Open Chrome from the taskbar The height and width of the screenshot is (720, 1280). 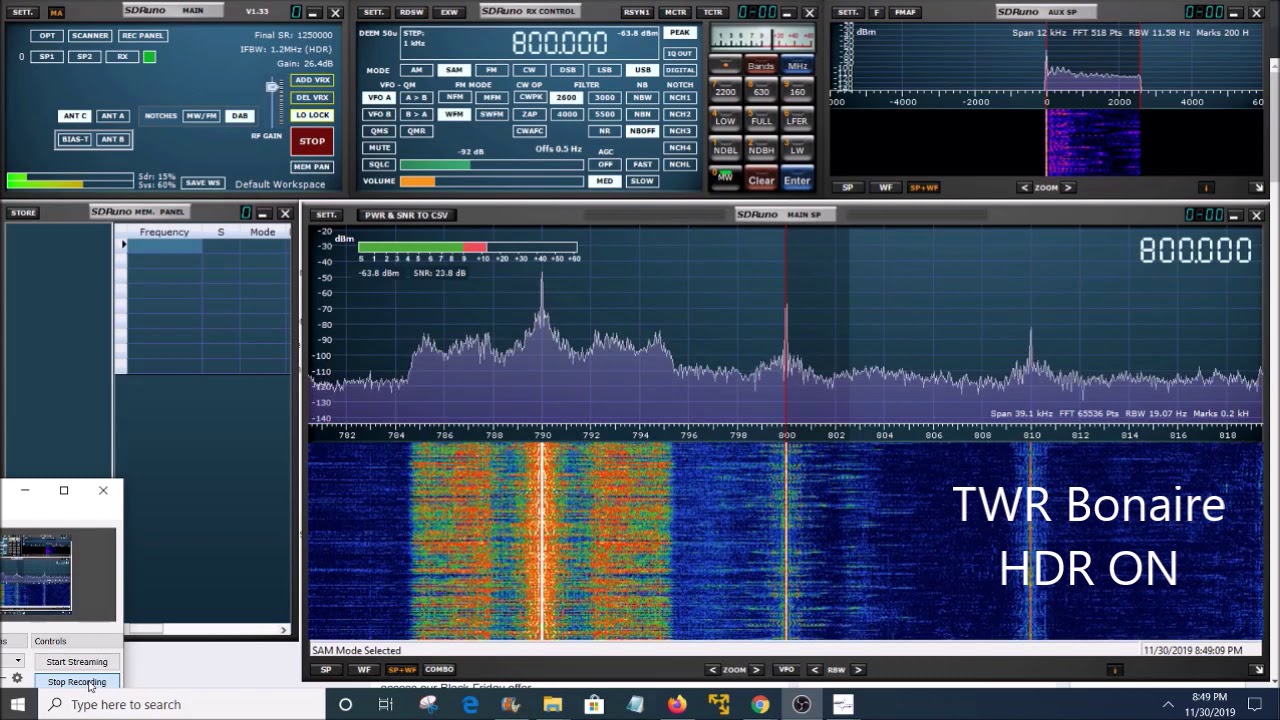pos(760,705)
